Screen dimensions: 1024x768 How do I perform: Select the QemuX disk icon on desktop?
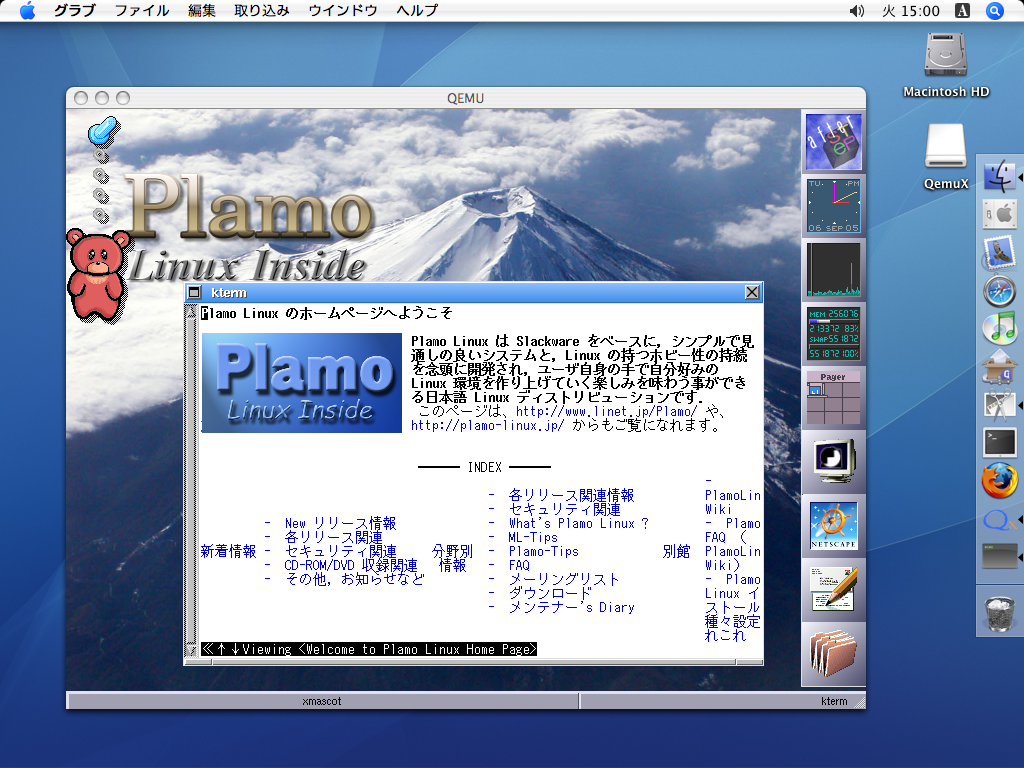946,146
